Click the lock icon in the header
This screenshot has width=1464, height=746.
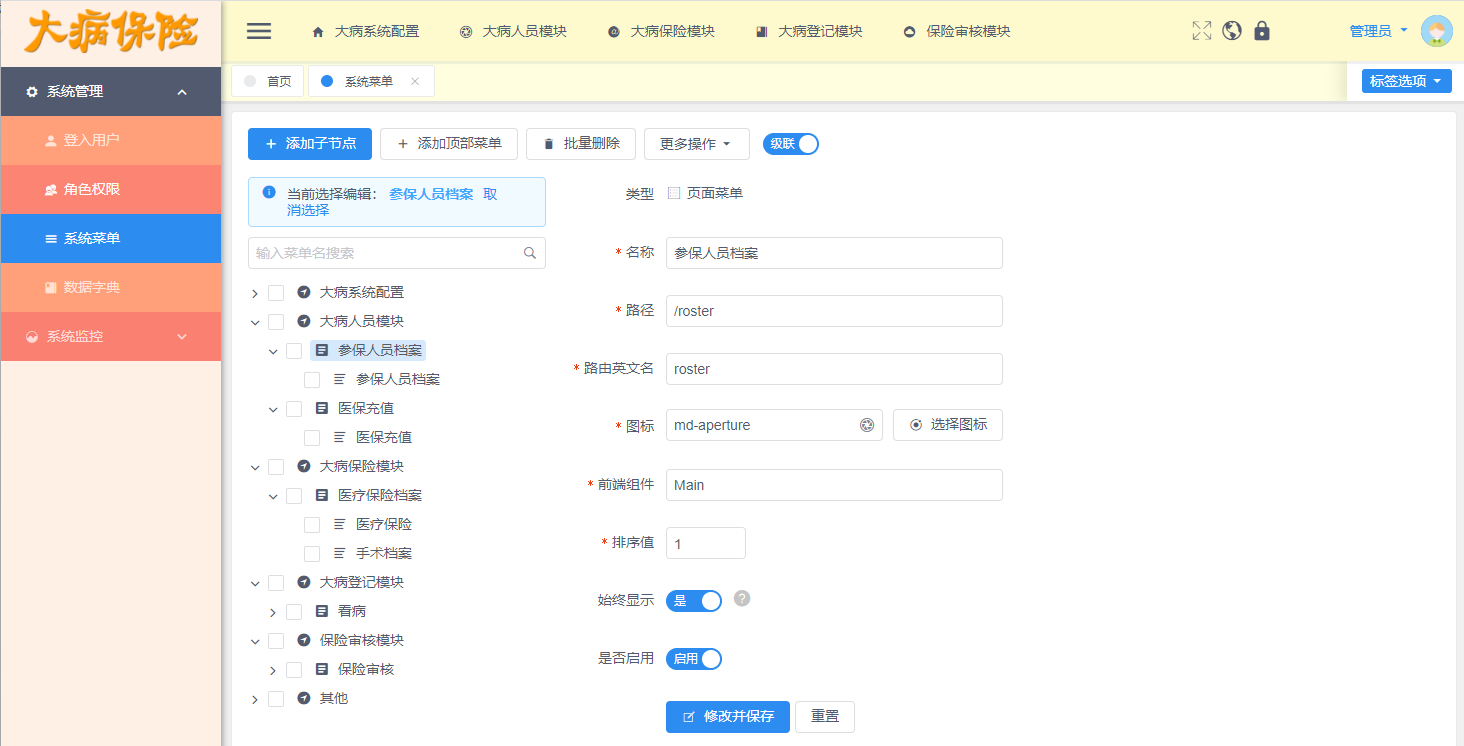point(1261,30)
